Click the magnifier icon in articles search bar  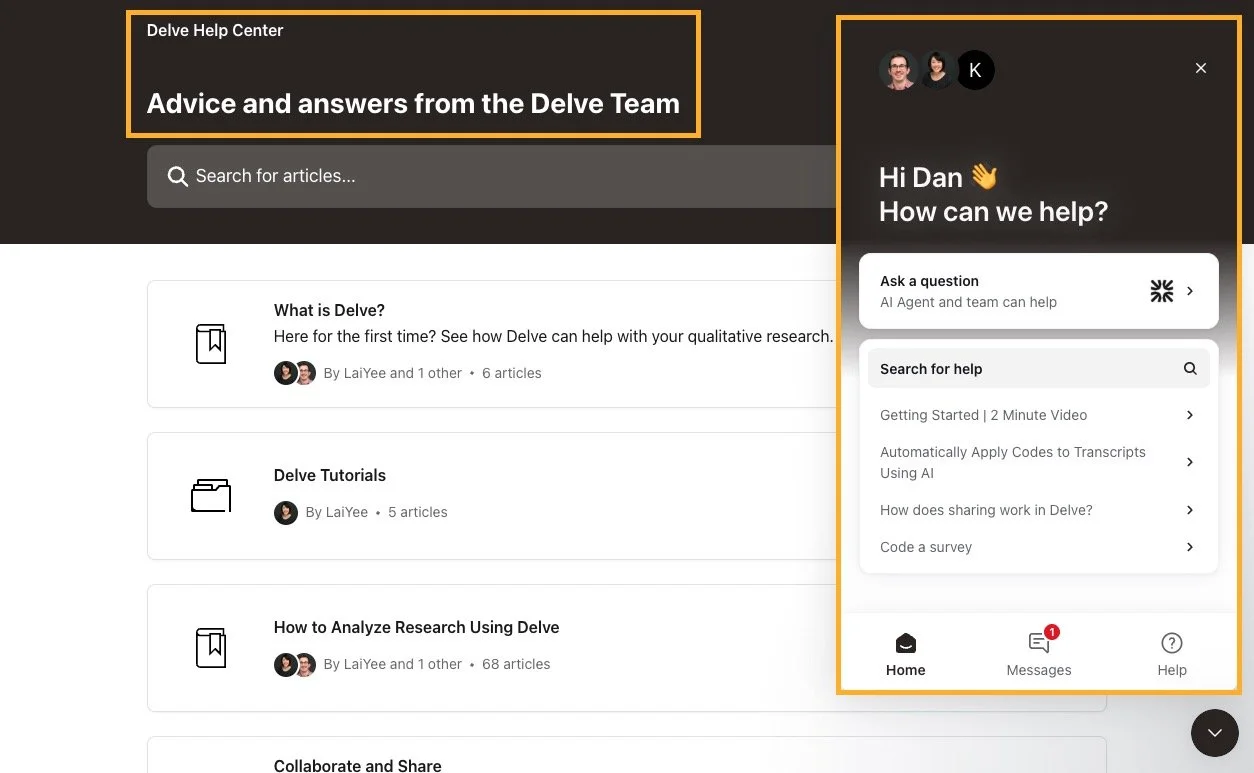(177, 177)
